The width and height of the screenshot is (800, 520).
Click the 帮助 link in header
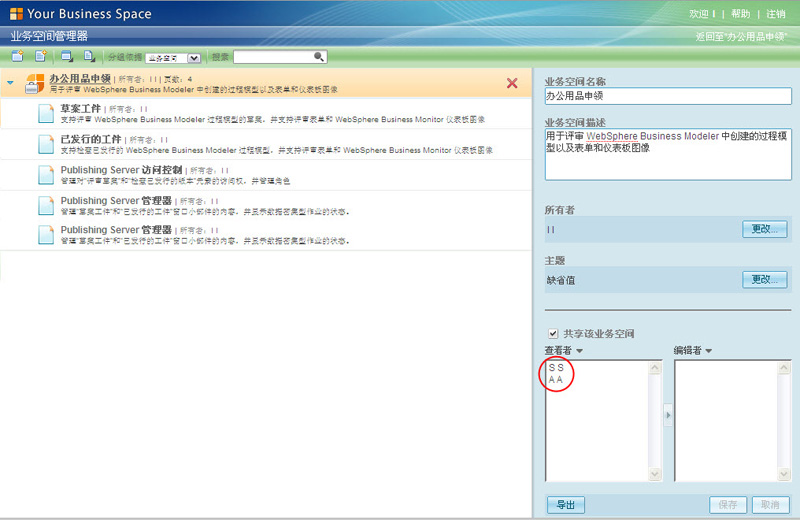point(740,14)
